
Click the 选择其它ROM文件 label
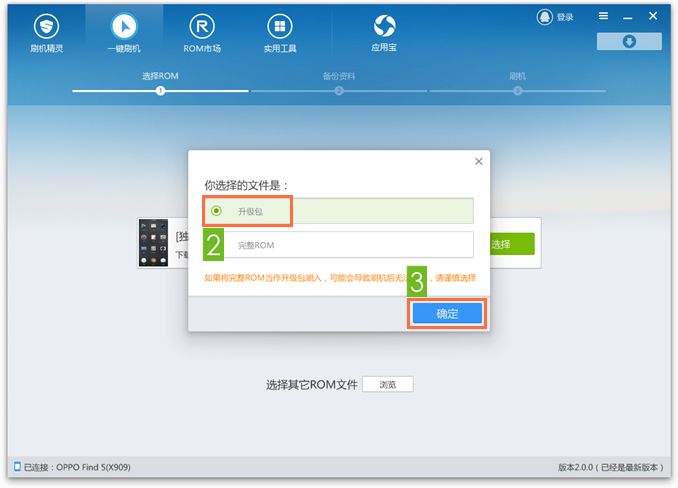311,385
